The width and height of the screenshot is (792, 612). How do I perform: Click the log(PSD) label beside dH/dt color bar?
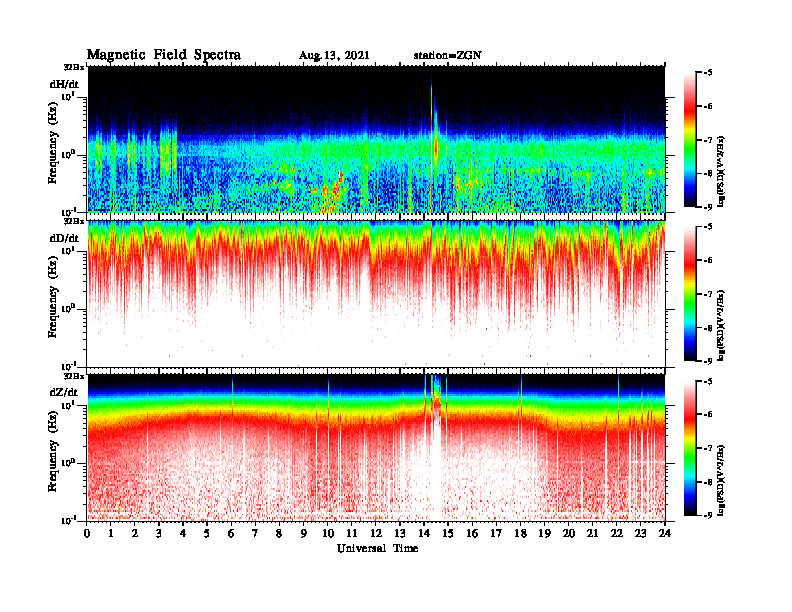(721, 171)
